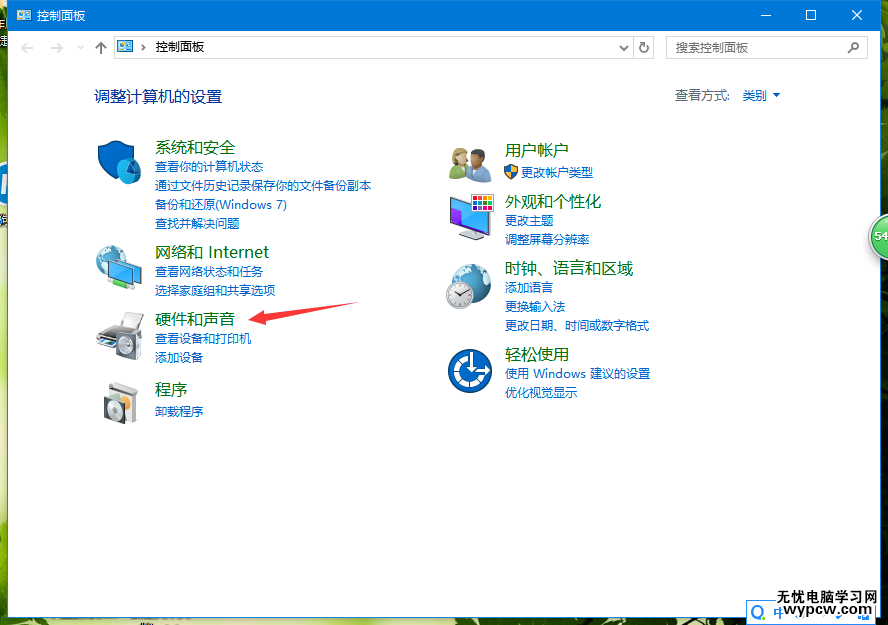Go up one level with the up arrow

point(101,48)
